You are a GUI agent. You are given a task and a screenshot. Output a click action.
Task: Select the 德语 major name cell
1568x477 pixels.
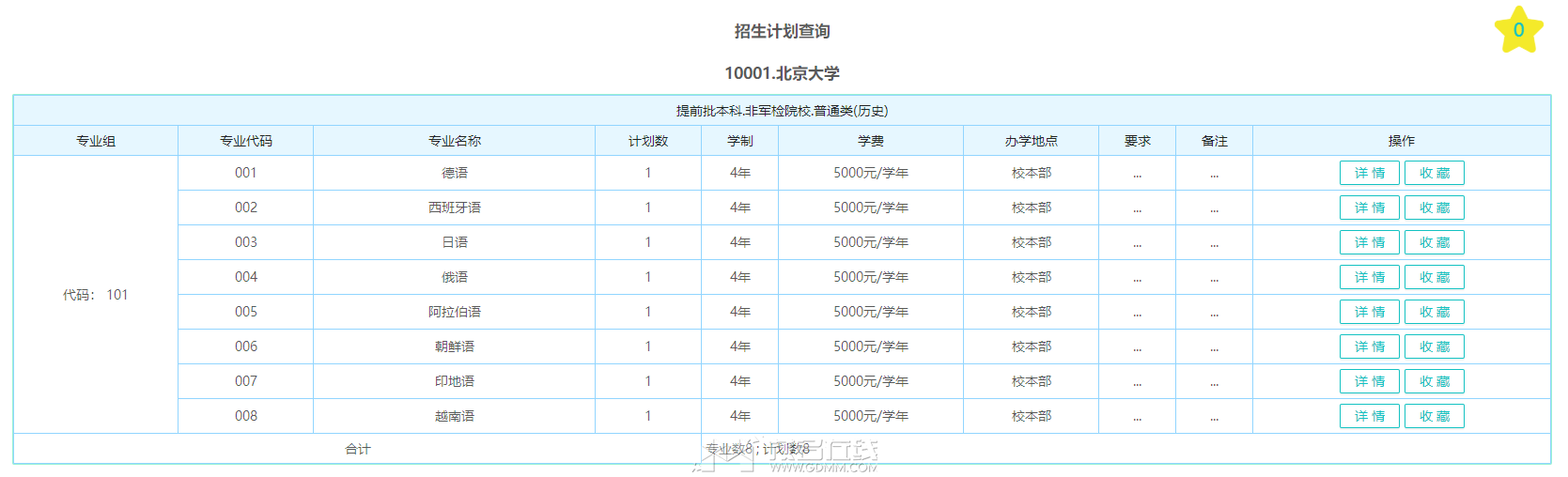click(454, 173)
